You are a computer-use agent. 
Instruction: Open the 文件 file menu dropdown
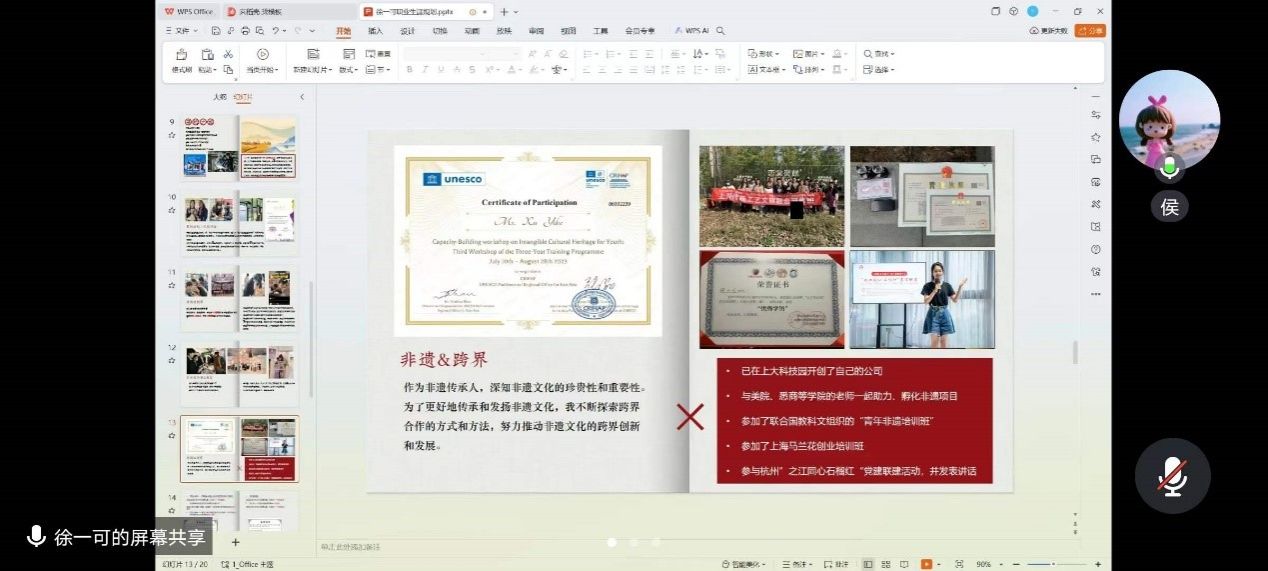click(x=181, y=31)
